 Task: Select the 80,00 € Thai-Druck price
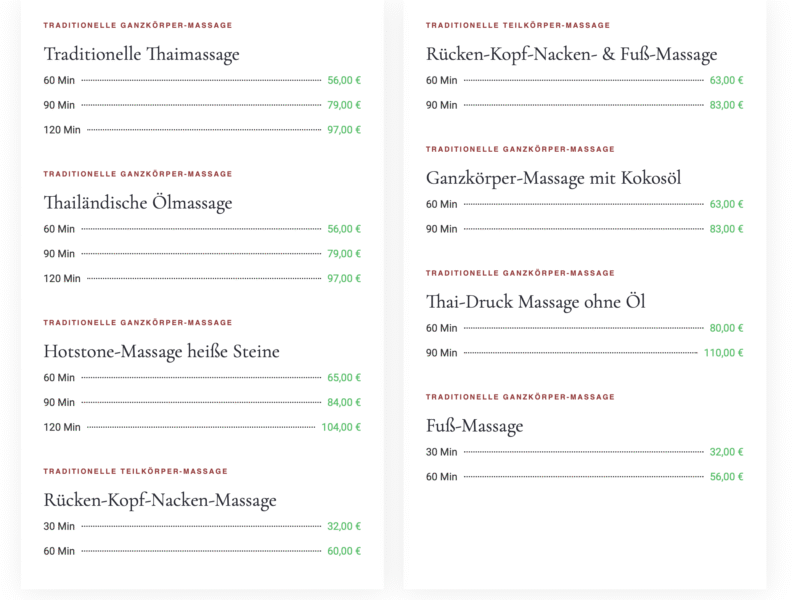(x=726, y=328)
